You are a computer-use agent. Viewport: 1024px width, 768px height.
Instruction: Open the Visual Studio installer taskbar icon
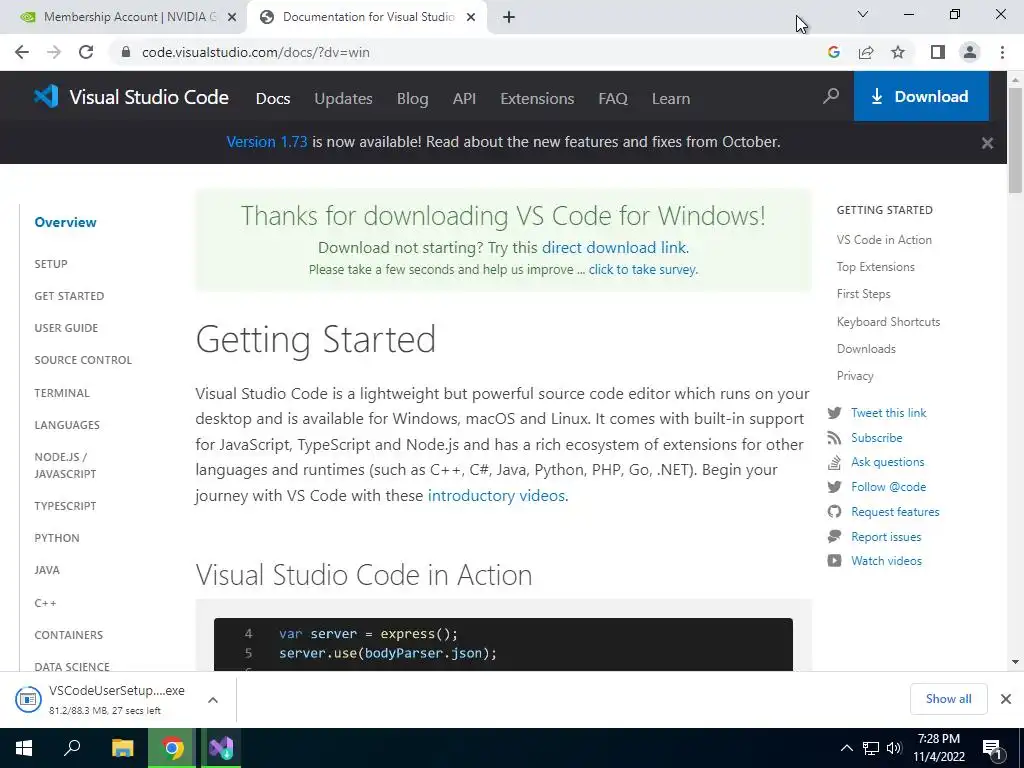pos(221,748)
